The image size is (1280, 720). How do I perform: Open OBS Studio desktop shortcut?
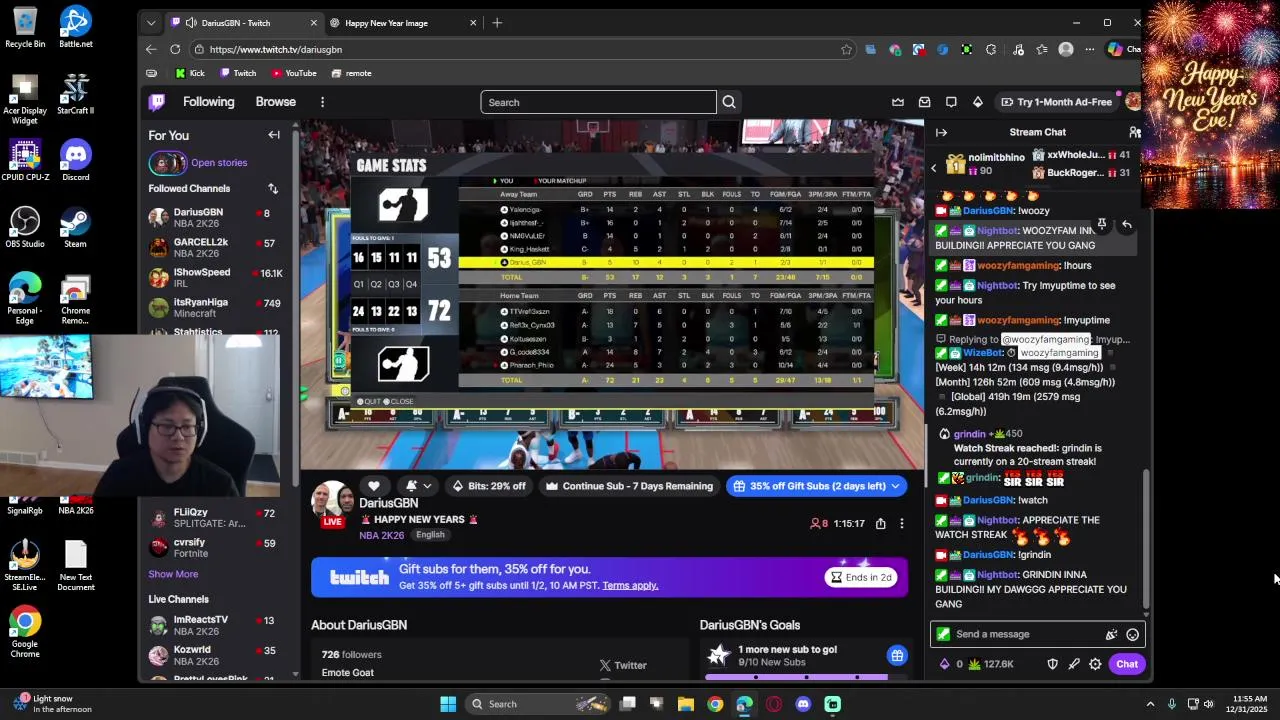[x=25, y=227]
